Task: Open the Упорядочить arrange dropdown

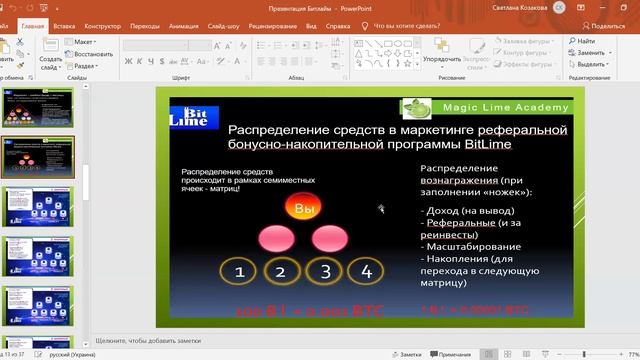Action: tap(442, 54)
